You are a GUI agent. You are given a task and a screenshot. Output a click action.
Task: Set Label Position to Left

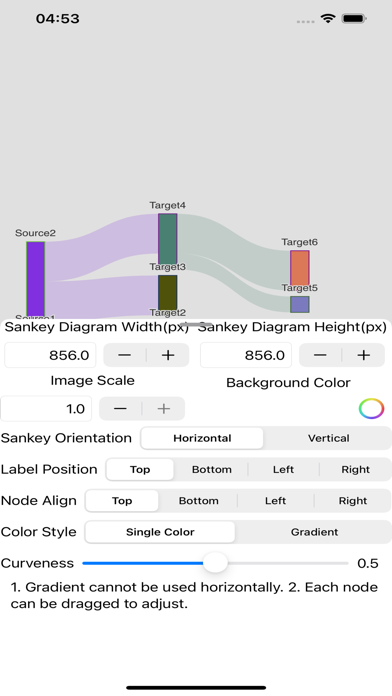(x=283, y=470)
